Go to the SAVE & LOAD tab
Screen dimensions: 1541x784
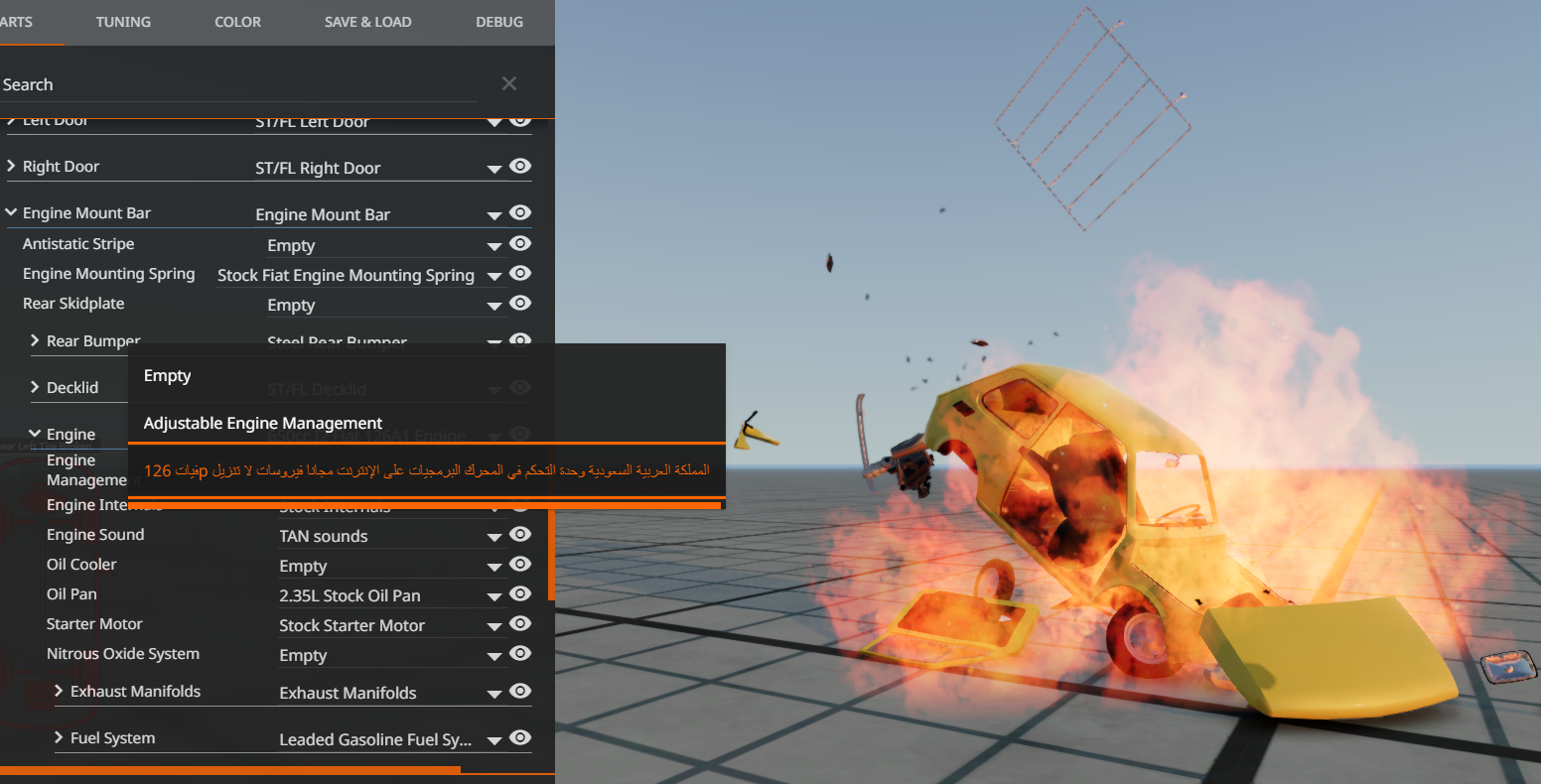tap(367, 22)
